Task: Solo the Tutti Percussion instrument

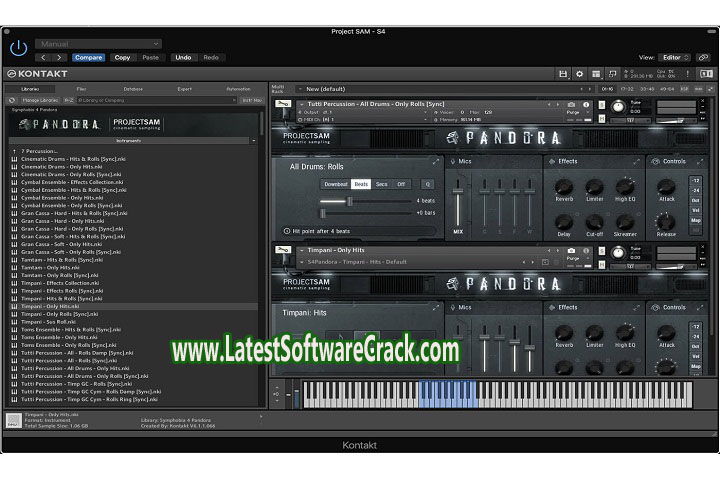Action: (602, 105)
